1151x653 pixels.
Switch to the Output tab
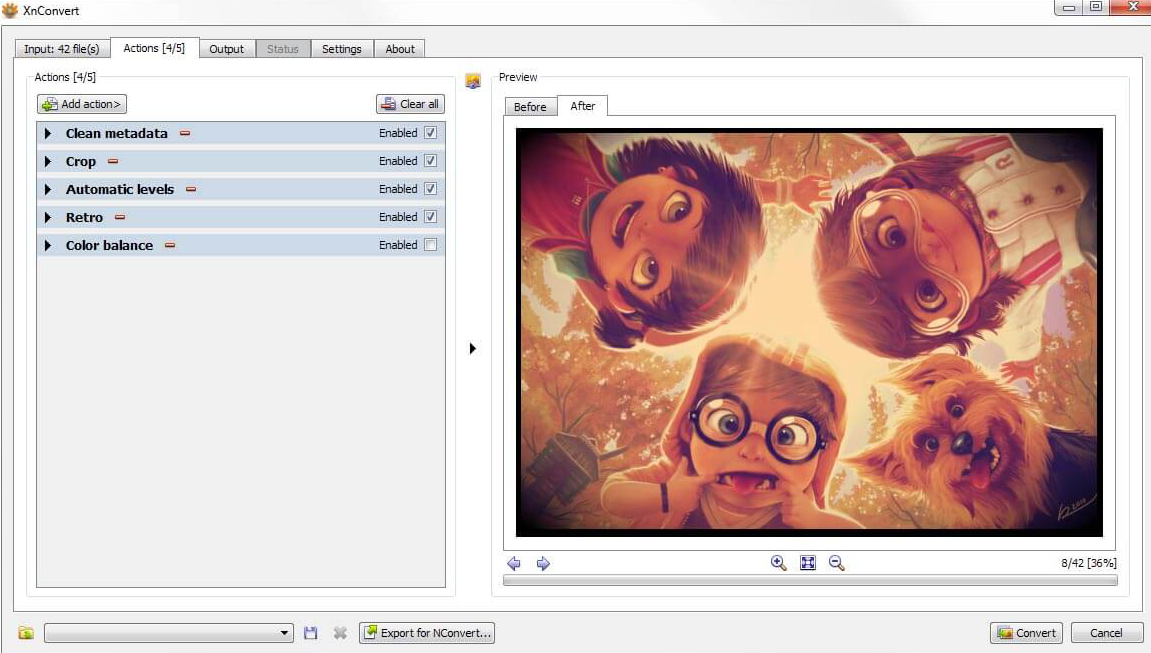point(227,49)
